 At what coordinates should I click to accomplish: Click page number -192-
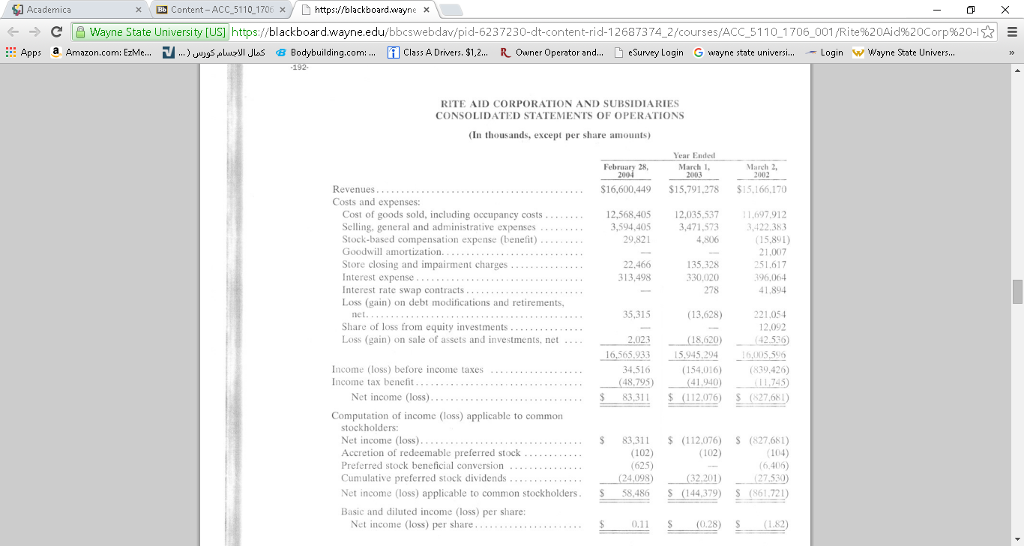[299, 67]
